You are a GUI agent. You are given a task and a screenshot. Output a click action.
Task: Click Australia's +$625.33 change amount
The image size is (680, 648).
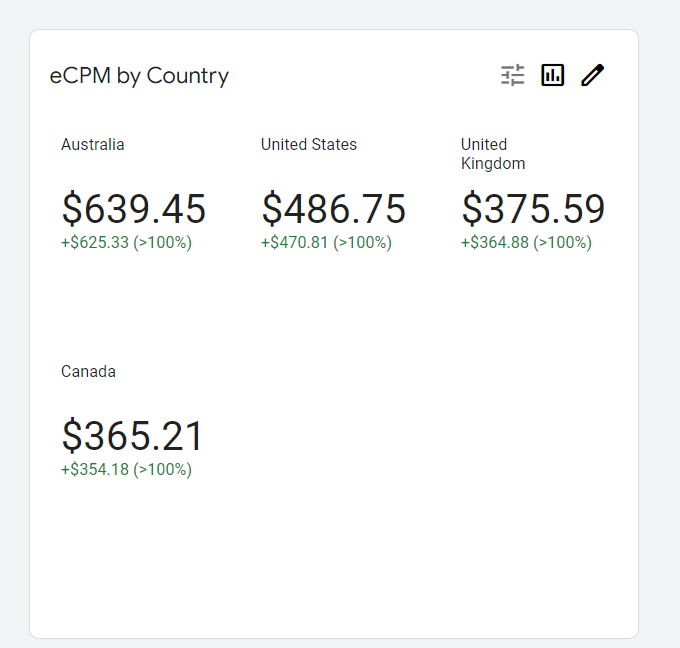(95, 242)
